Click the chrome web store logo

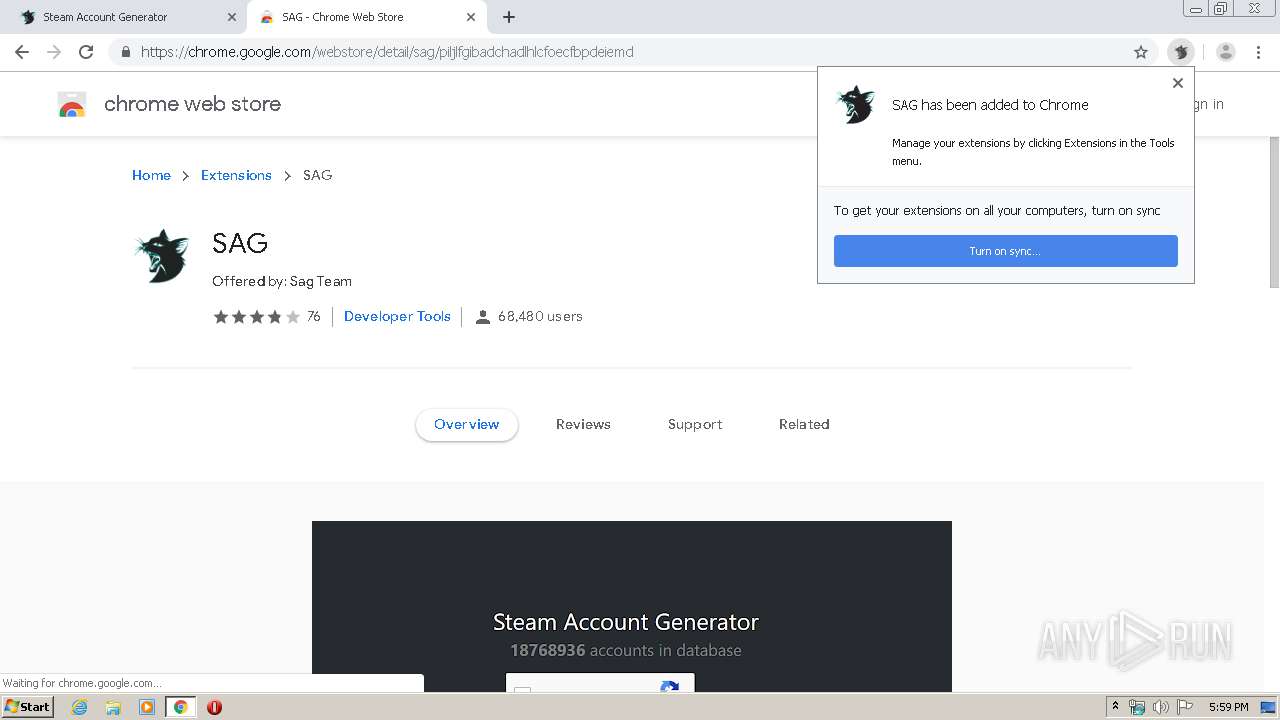click(72, 104)
